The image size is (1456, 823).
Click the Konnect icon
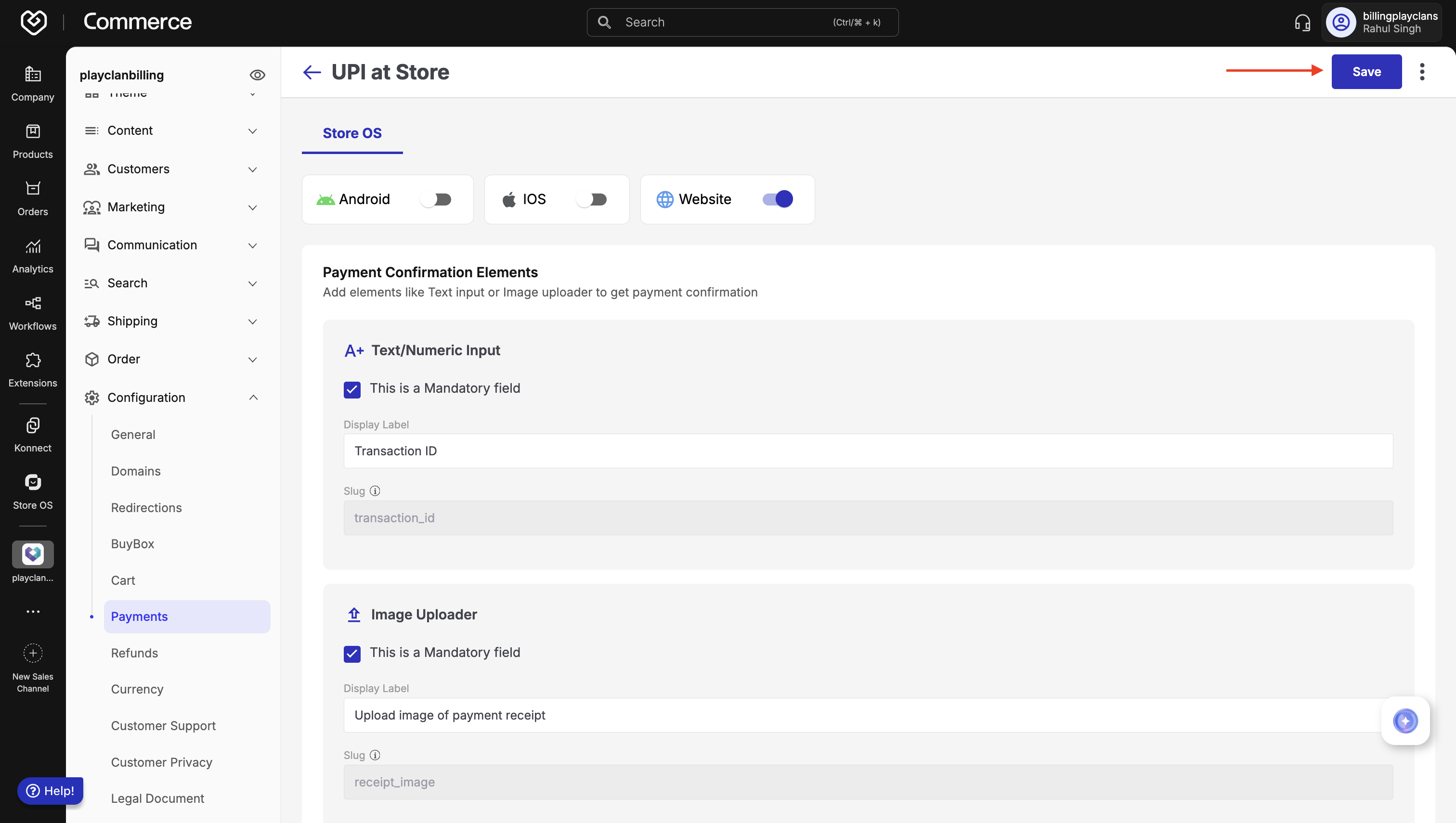[33, 425]
